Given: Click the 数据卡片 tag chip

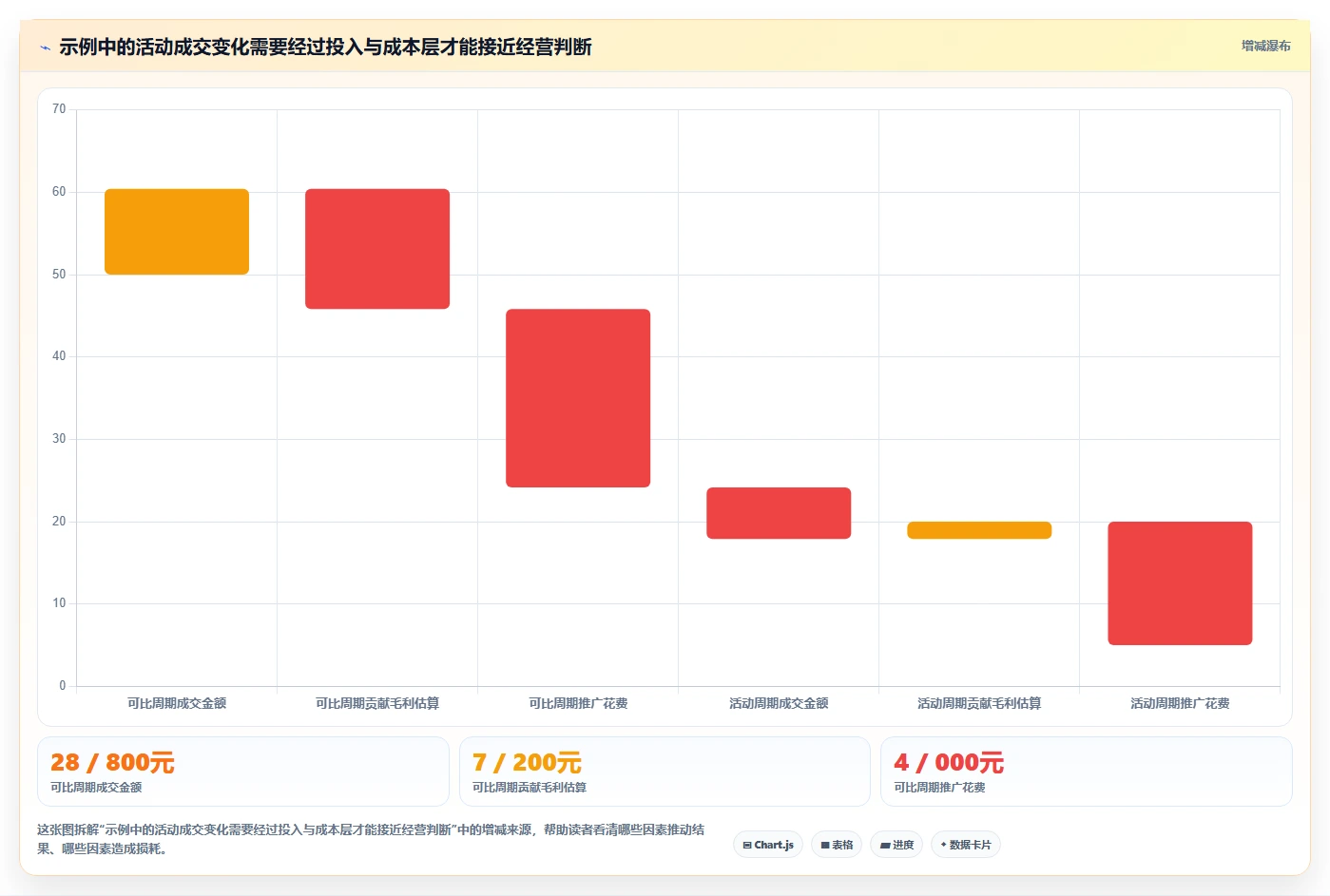Looking at the screenshot, I should (965, 845).
